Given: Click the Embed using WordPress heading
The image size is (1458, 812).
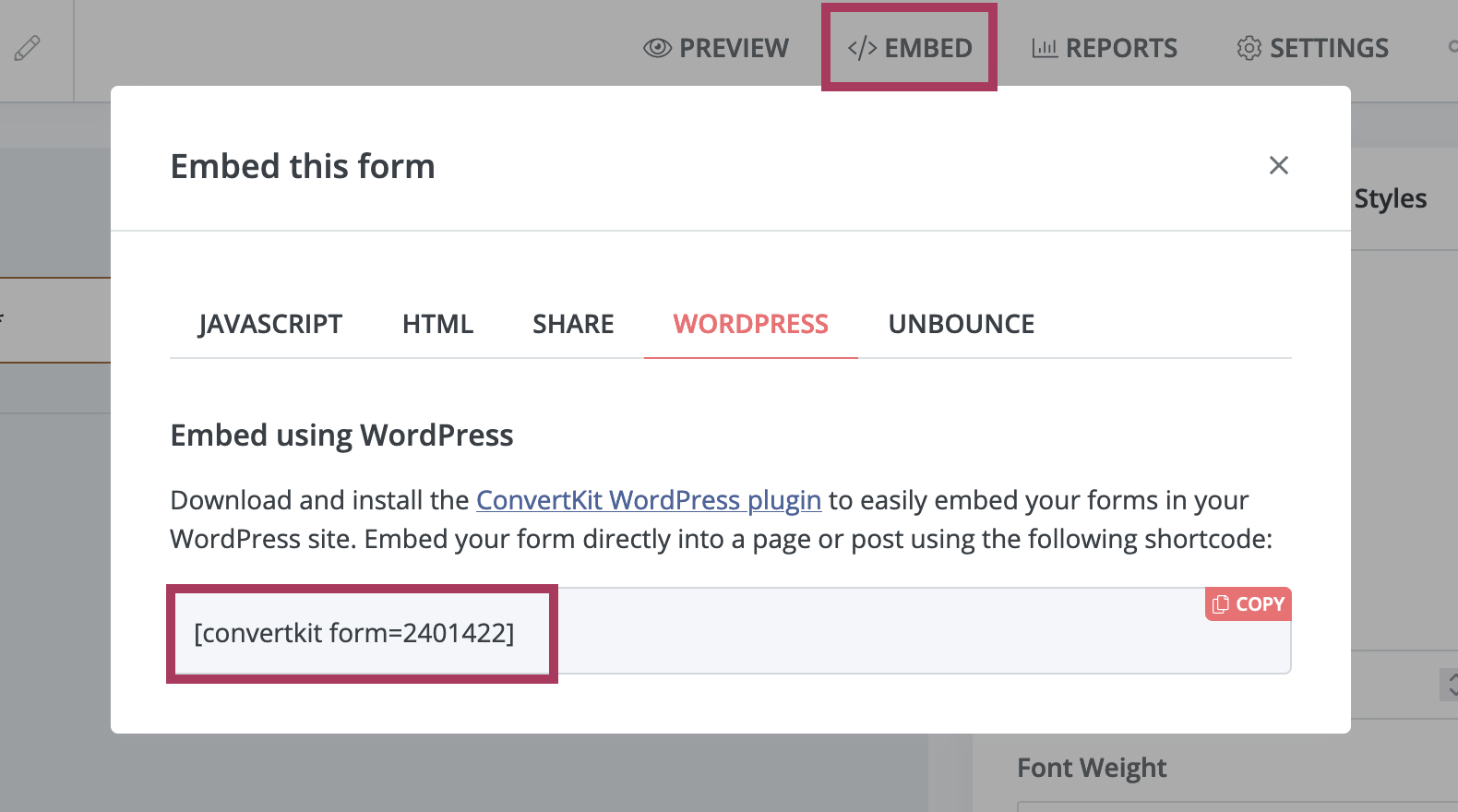Looking at the screenshot, I should click(x=341, y=436).
